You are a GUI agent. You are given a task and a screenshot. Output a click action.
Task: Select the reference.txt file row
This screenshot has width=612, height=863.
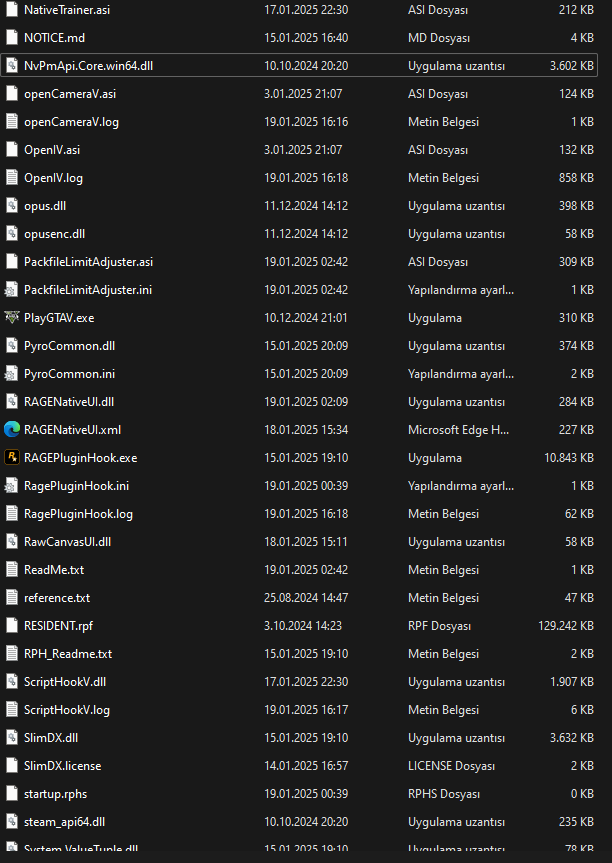click(57, 598)
